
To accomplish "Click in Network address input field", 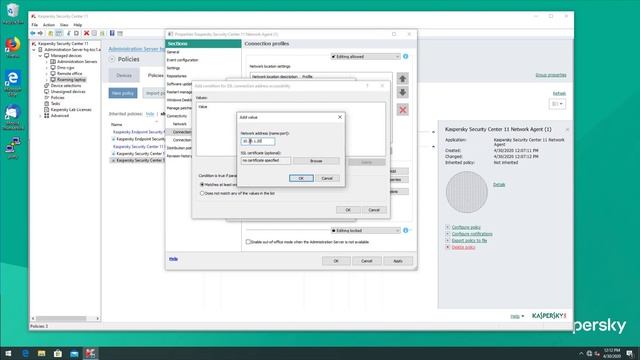I will (x=258, y=141).
